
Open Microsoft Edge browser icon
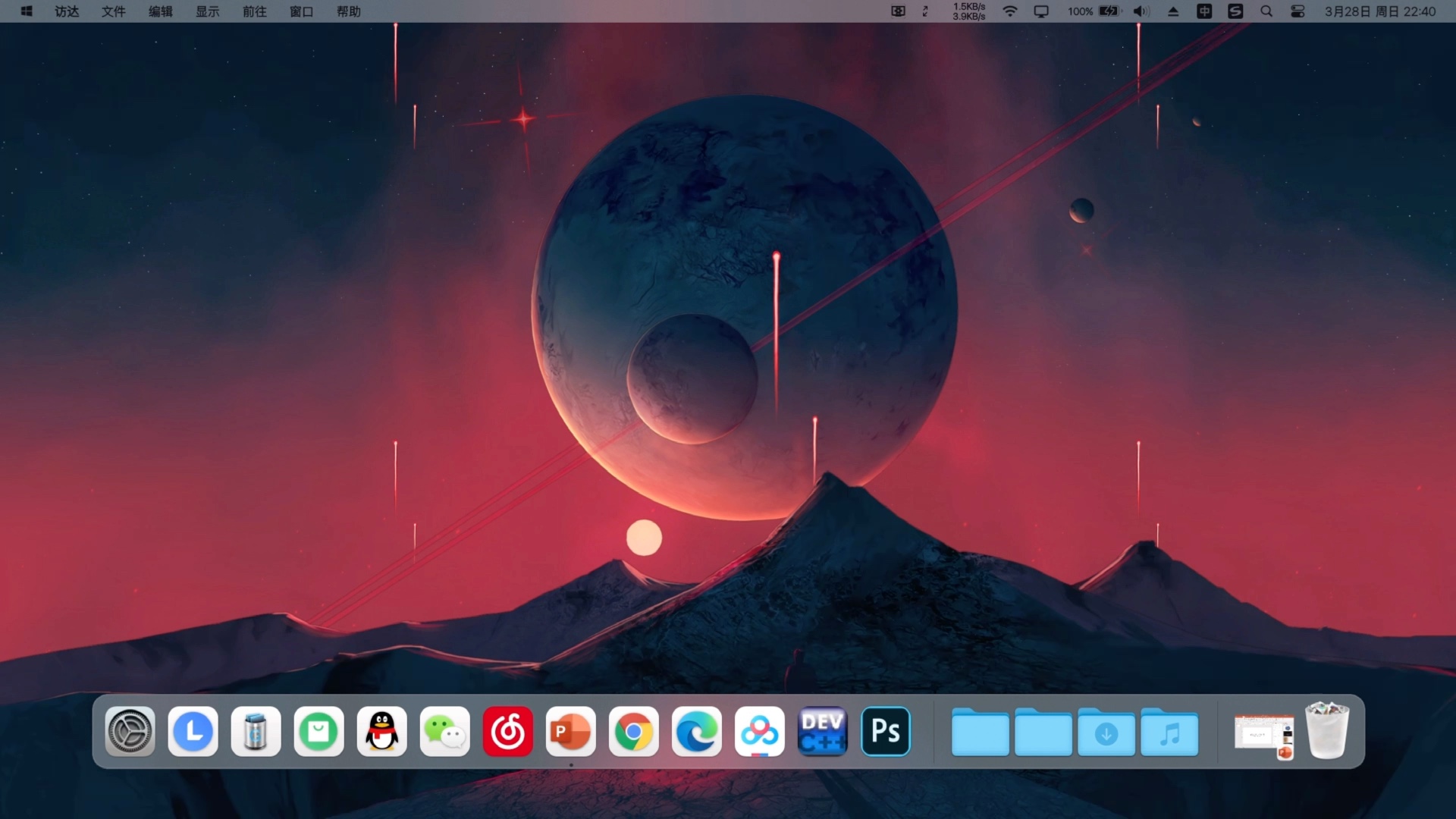[696, 731]
